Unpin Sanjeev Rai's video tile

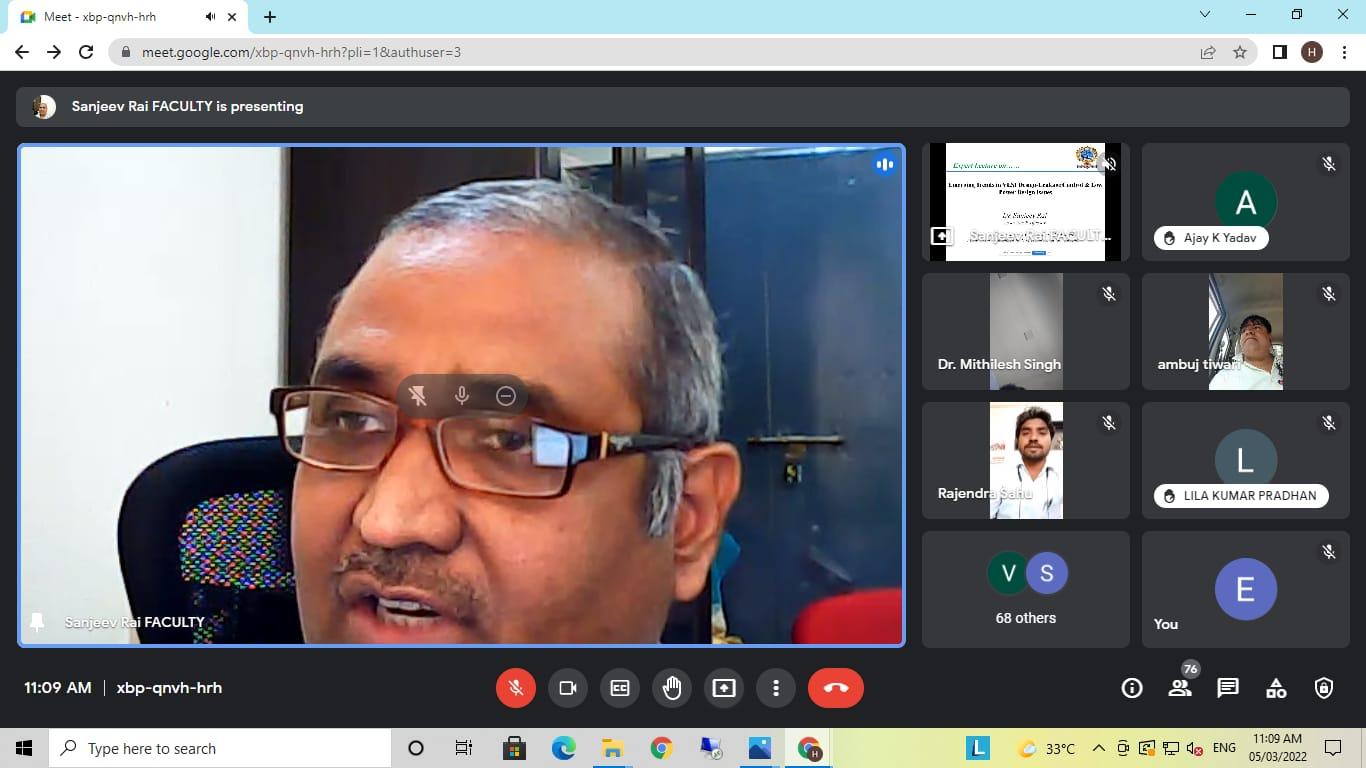(418, 396)
